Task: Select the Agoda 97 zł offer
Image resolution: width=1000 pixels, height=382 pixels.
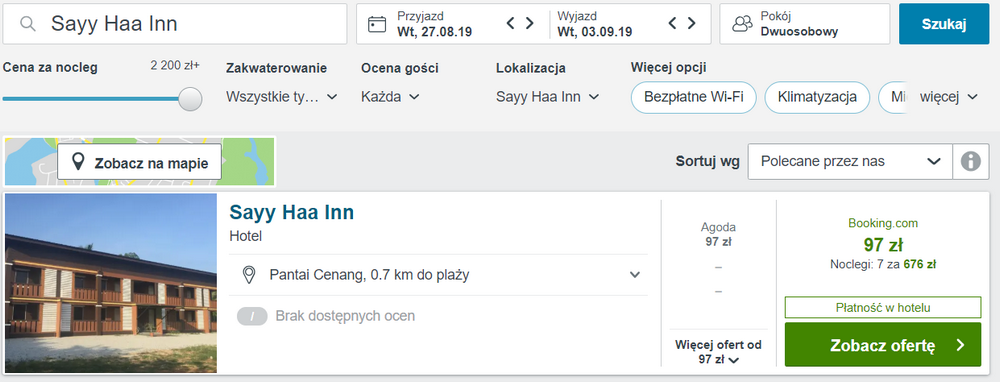Action: pyautogui.click(x=719, y=234)
